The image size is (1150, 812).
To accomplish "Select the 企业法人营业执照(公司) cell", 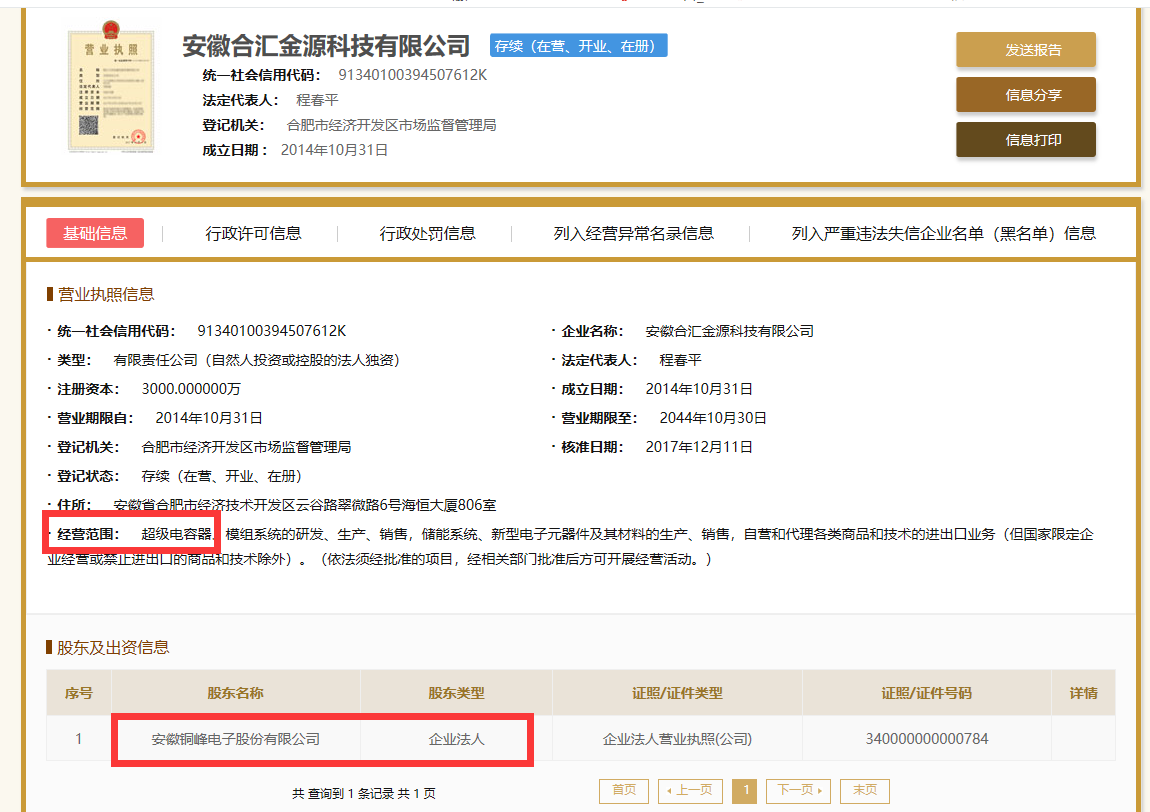I will 677,739.
